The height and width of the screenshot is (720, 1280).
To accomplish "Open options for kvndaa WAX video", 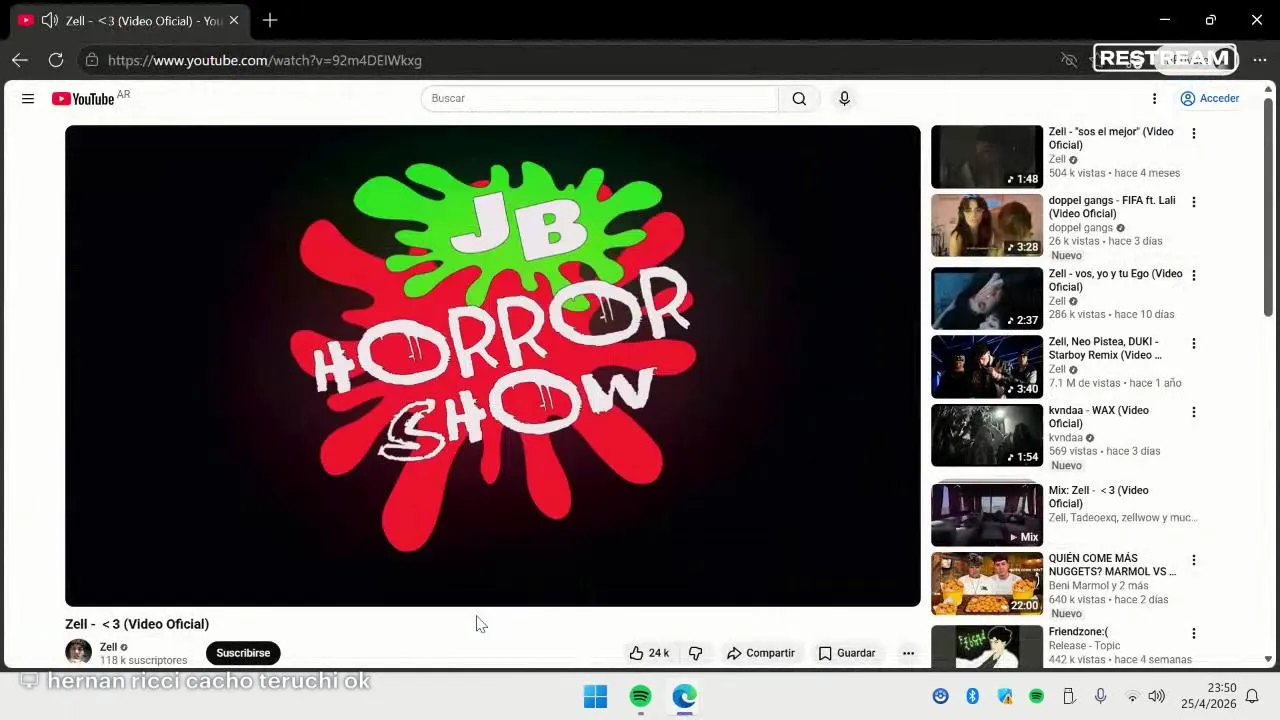I will click(1193, 412).
